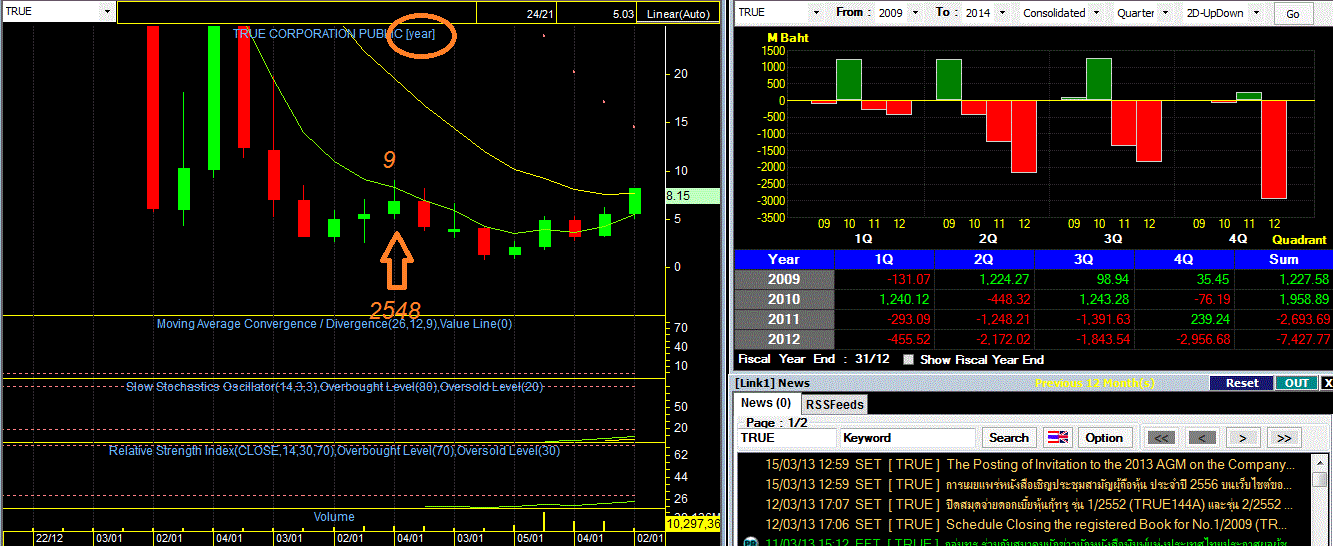The height and width of the screenshot is (546, 1333).
Task: Click the M Baht axis label
Action: pos(788,38)
